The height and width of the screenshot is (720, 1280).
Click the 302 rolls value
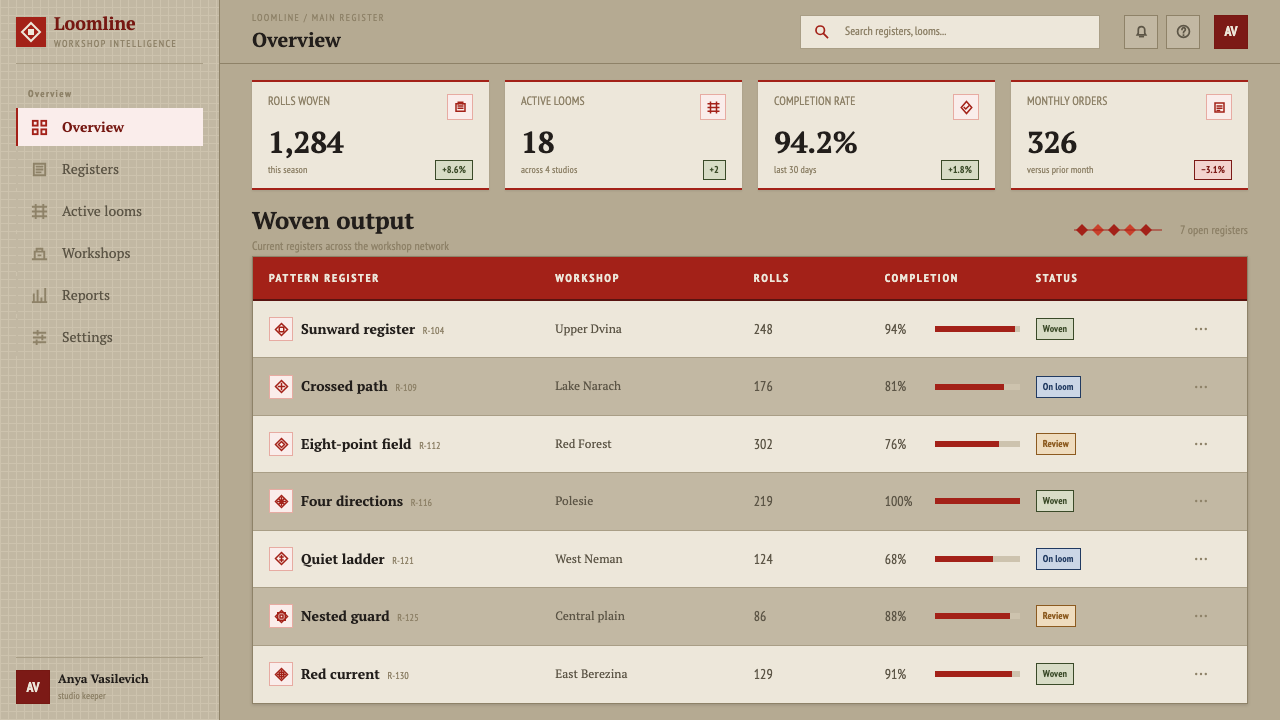coord(763,444)
